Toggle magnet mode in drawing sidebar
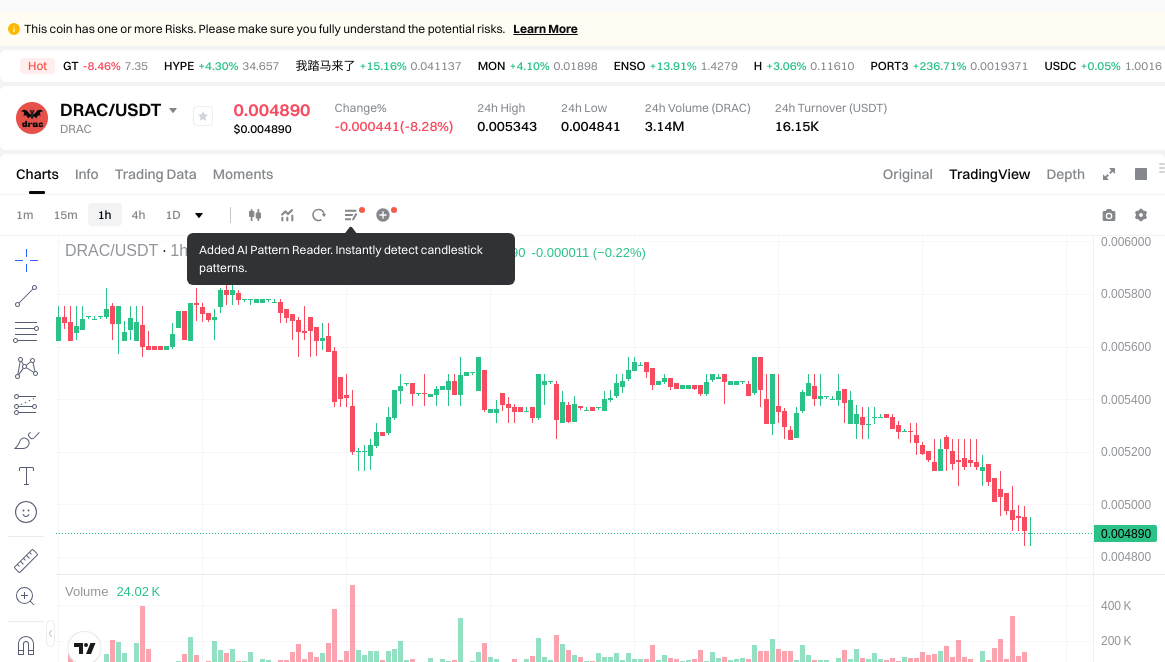This screenshot has height=662, width=1165. pos(26,645)
